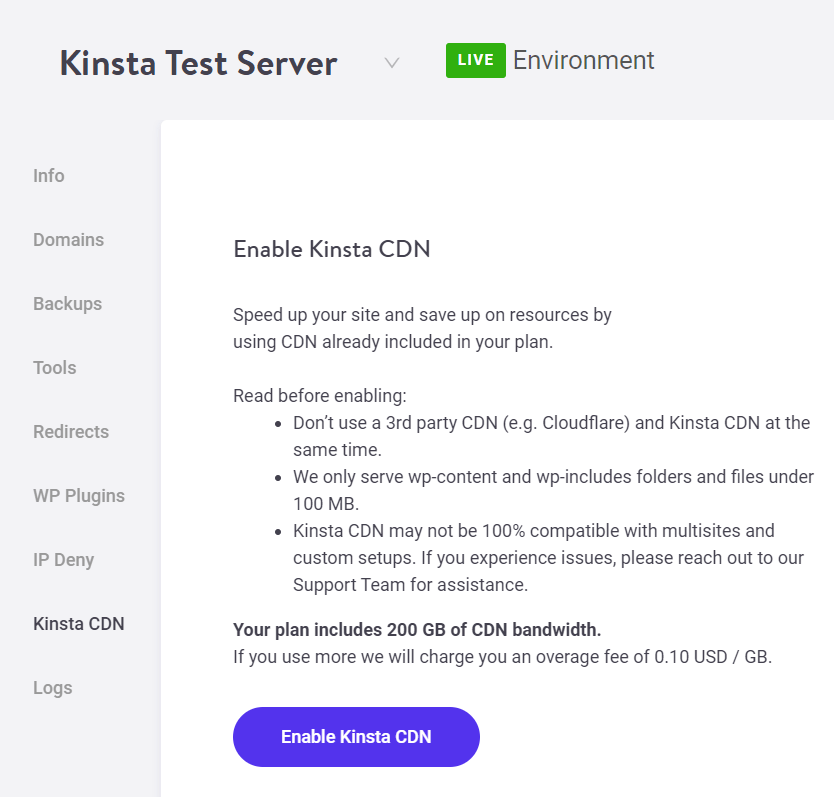Click the Enable Kinsta CDN button
The height and width of the screenshot is (797, 834).
pos(356,737)
